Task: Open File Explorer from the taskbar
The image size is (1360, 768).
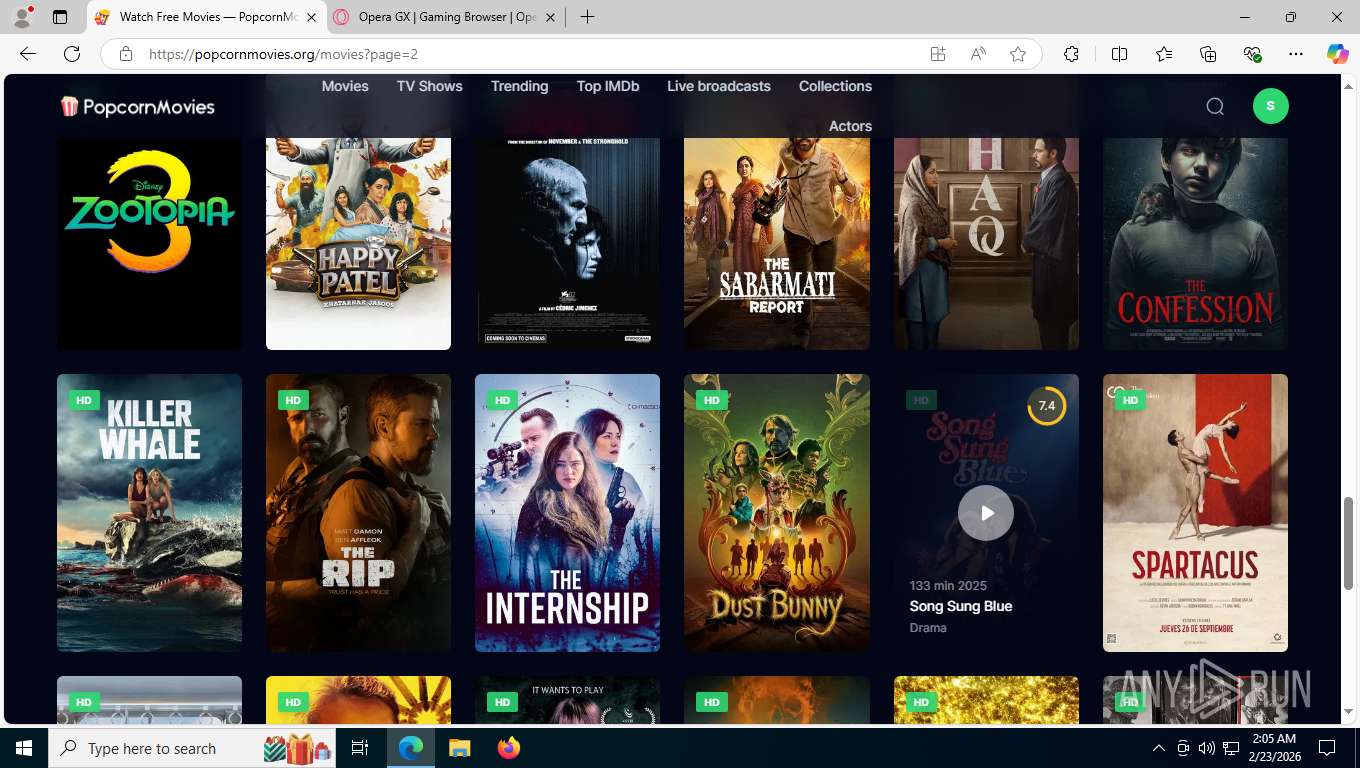Action: click(x=459, y=748)
